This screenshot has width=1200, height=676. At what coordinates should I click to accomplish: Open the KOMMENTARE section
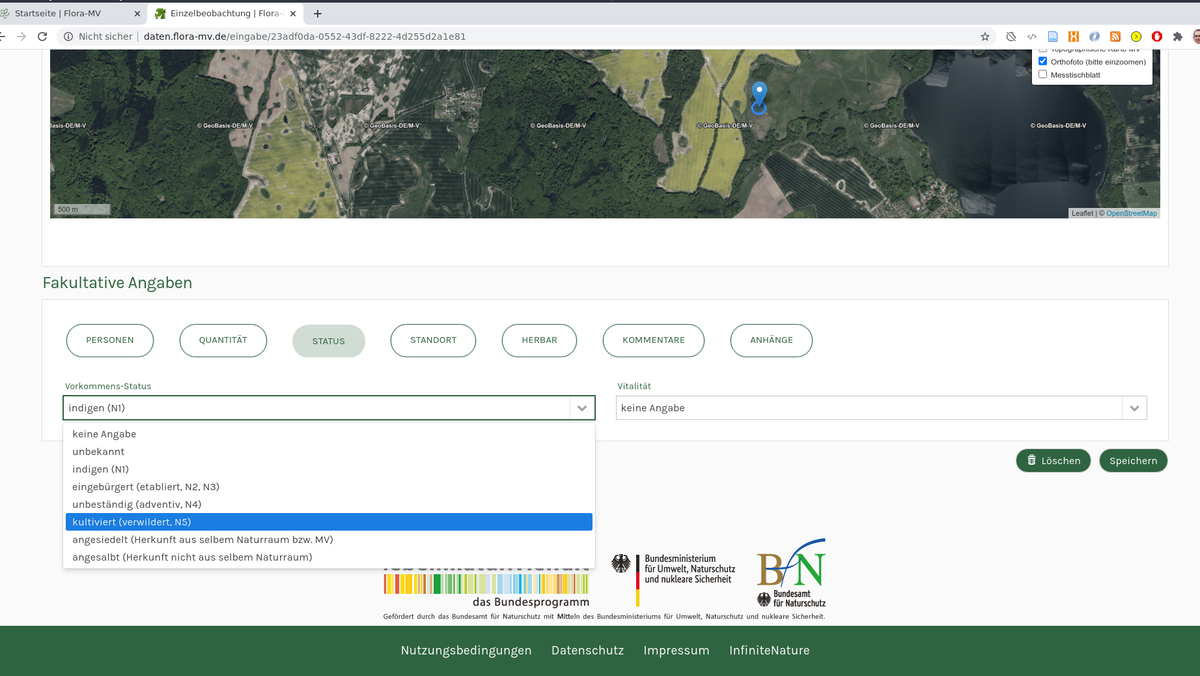[x=654, y=340]
